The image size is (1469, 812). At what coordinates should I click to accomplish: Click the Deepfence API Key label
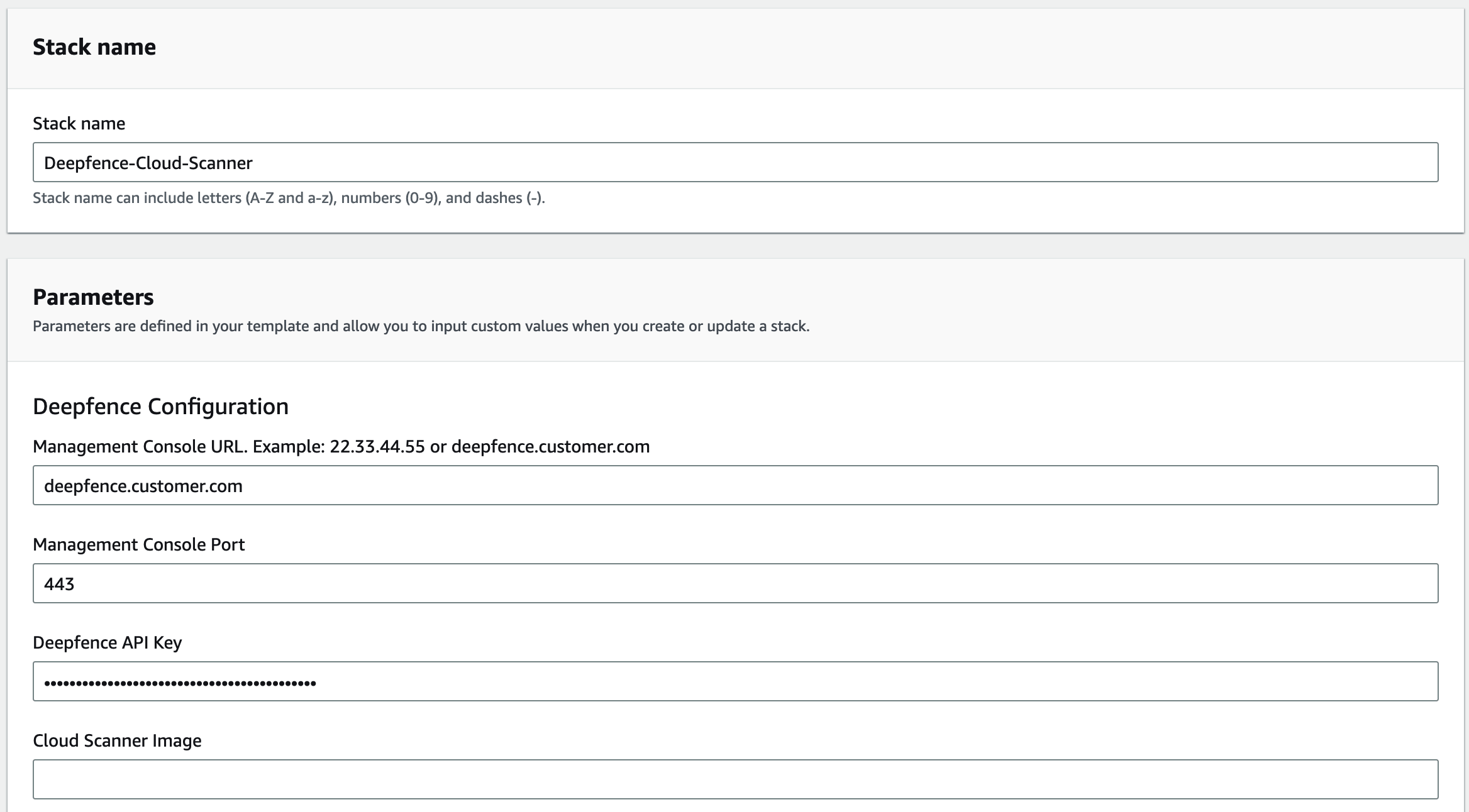(107, 642)
